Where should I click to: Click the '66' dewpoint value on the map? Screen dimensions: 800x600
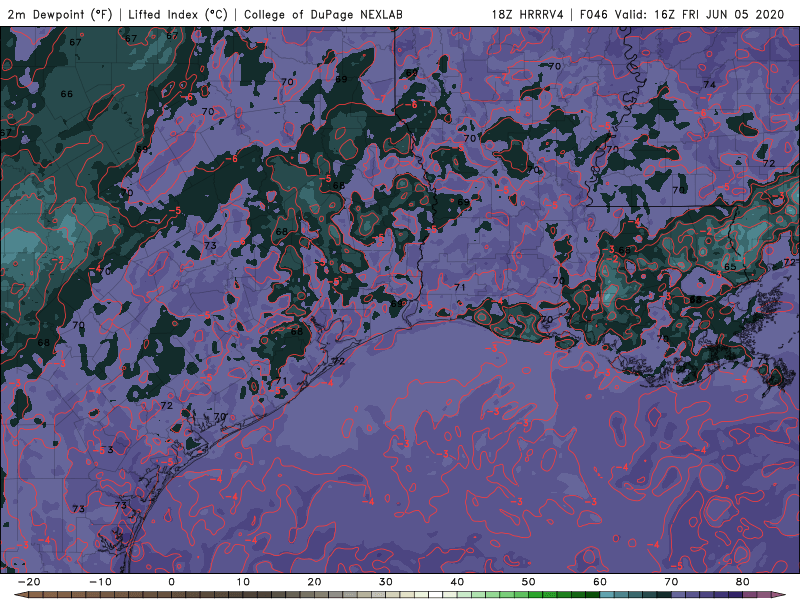tap(66, 94)
